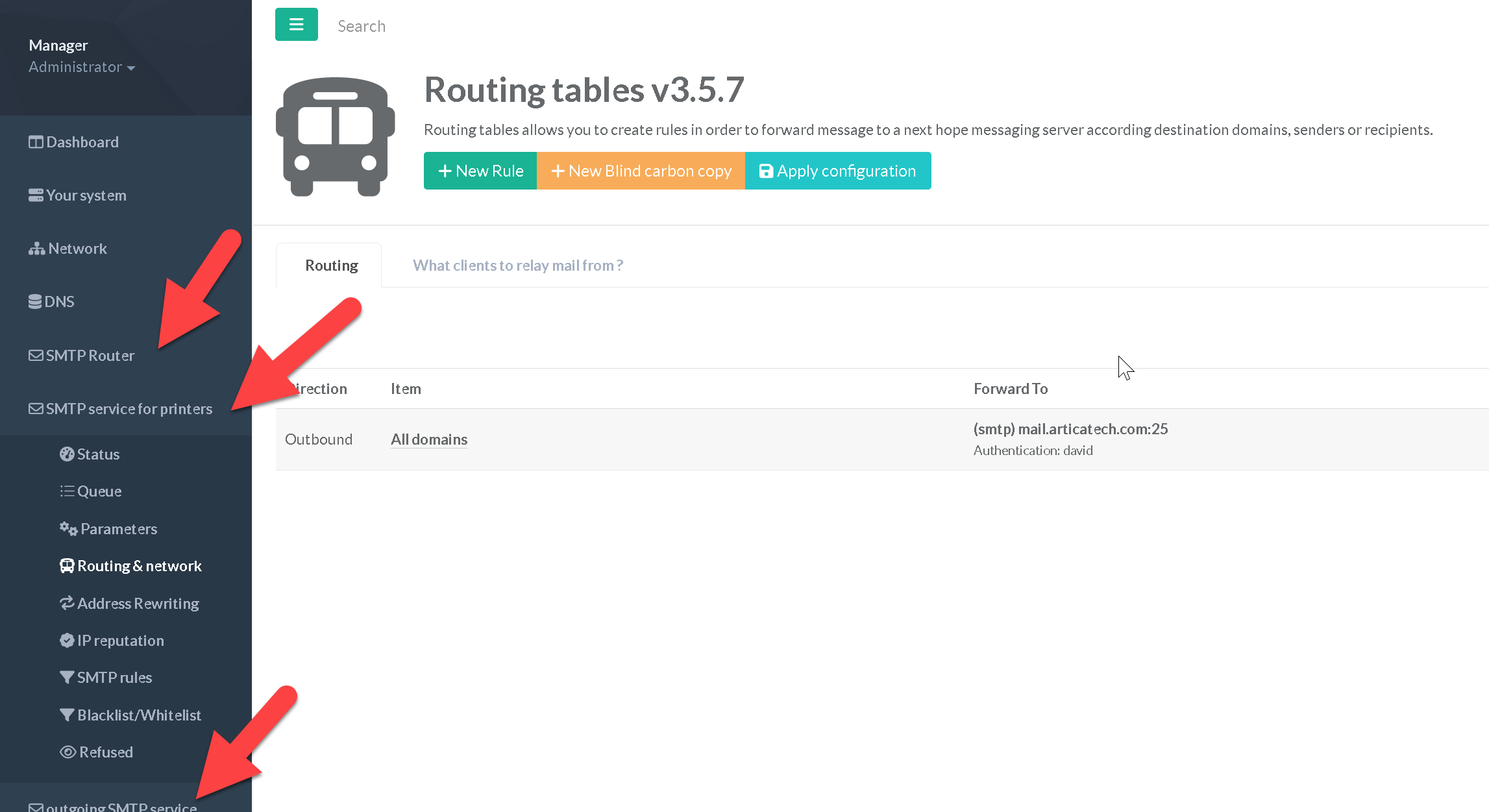This screenshot has height=812, width=1489.
Task: Open the All domains rule link
Action: 428,439
